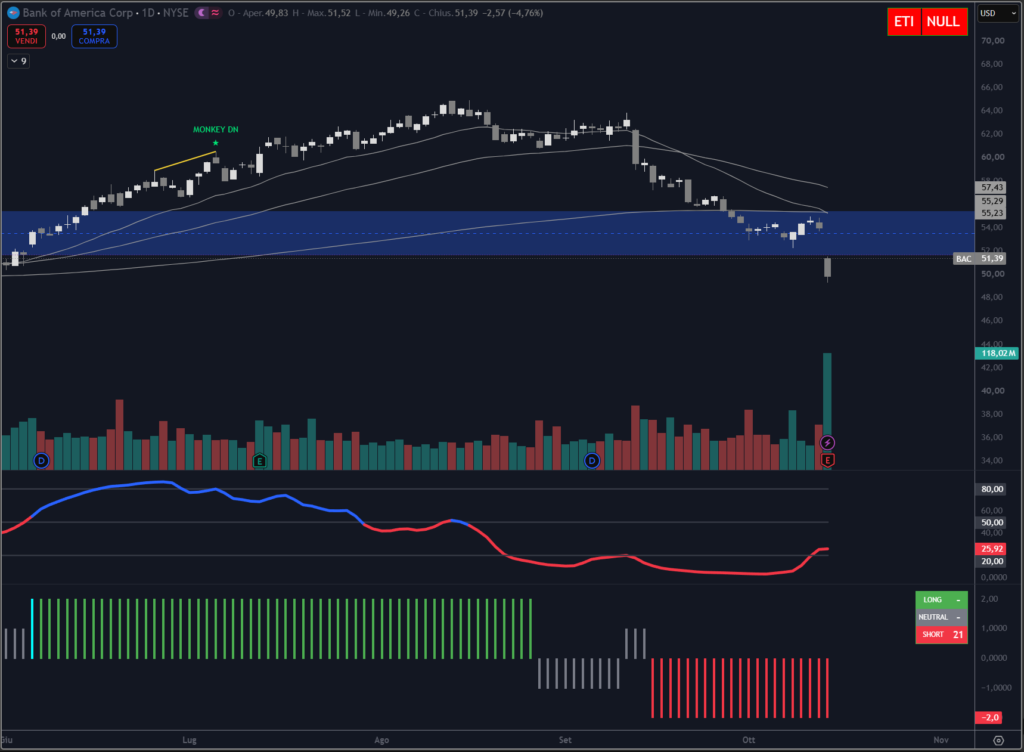This screenshot has height=752, width=1024.
Task: Click the purple moon session icon
Action: 202,12
